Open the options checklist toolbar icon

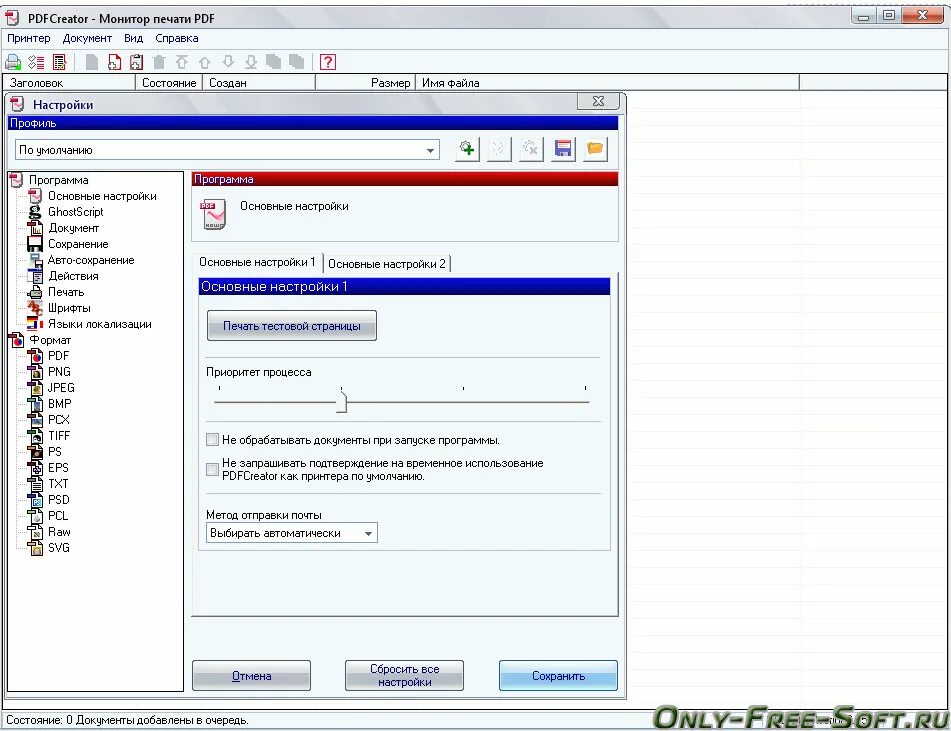click(x=36, y=62)
